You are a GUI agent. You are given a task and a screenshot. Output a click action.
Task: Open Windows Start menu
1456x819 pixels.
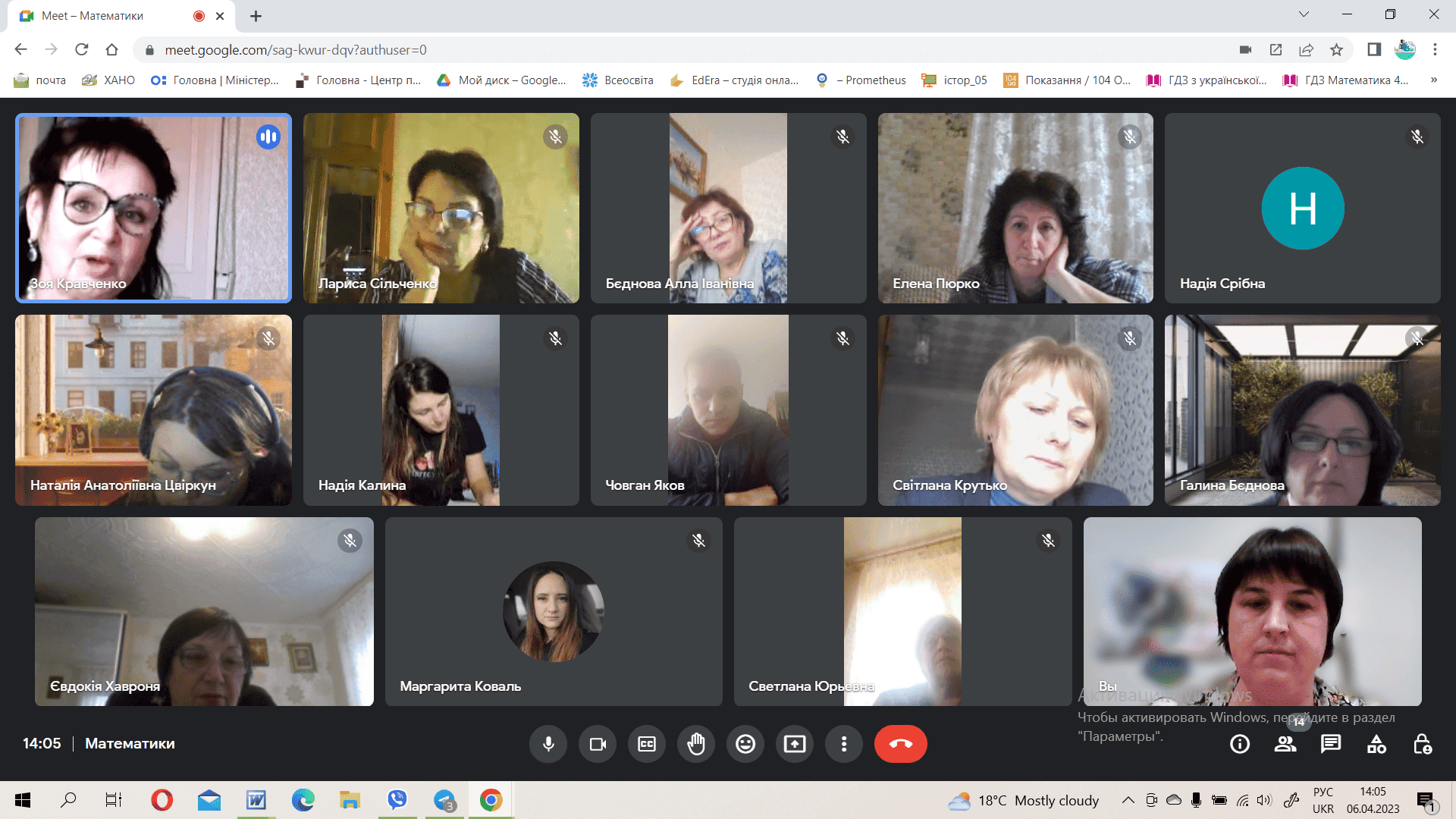(23, 800)
